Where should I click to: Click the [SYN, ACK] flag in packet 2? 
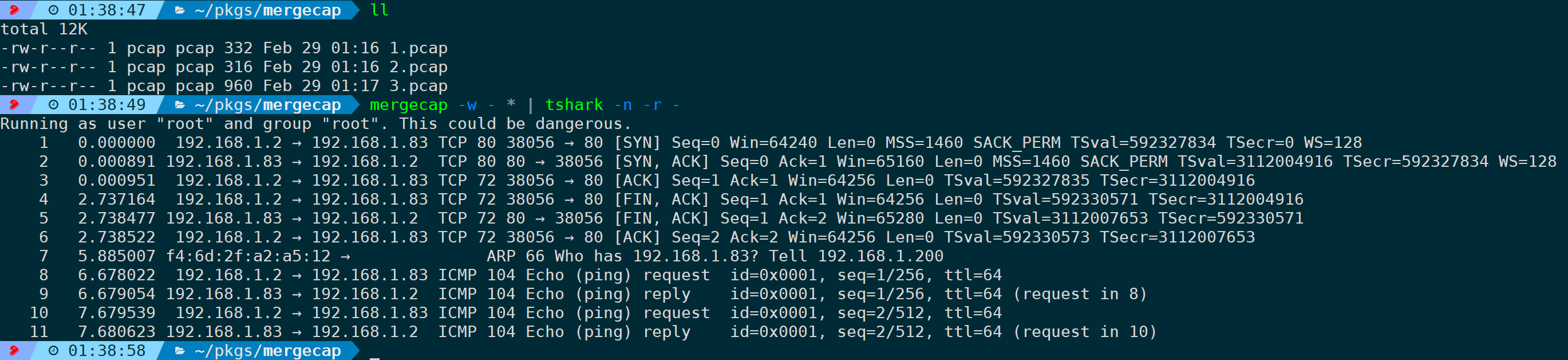pos(662,162)
